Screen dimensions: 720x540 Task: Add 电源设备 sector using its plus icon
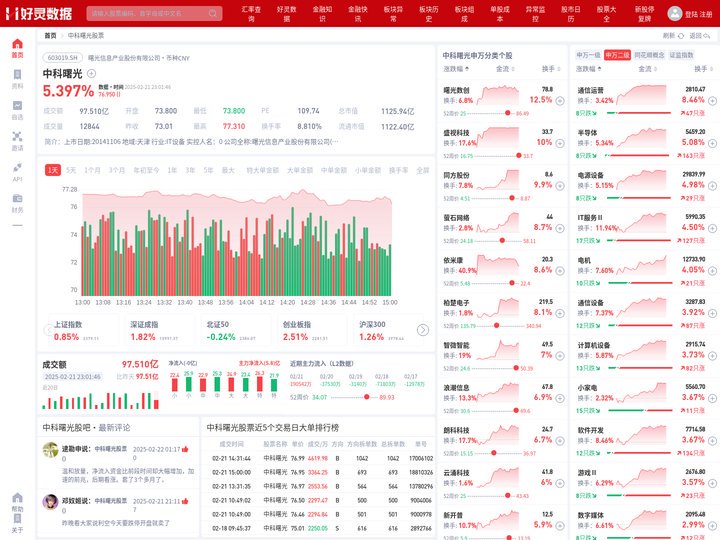point(712,186)
